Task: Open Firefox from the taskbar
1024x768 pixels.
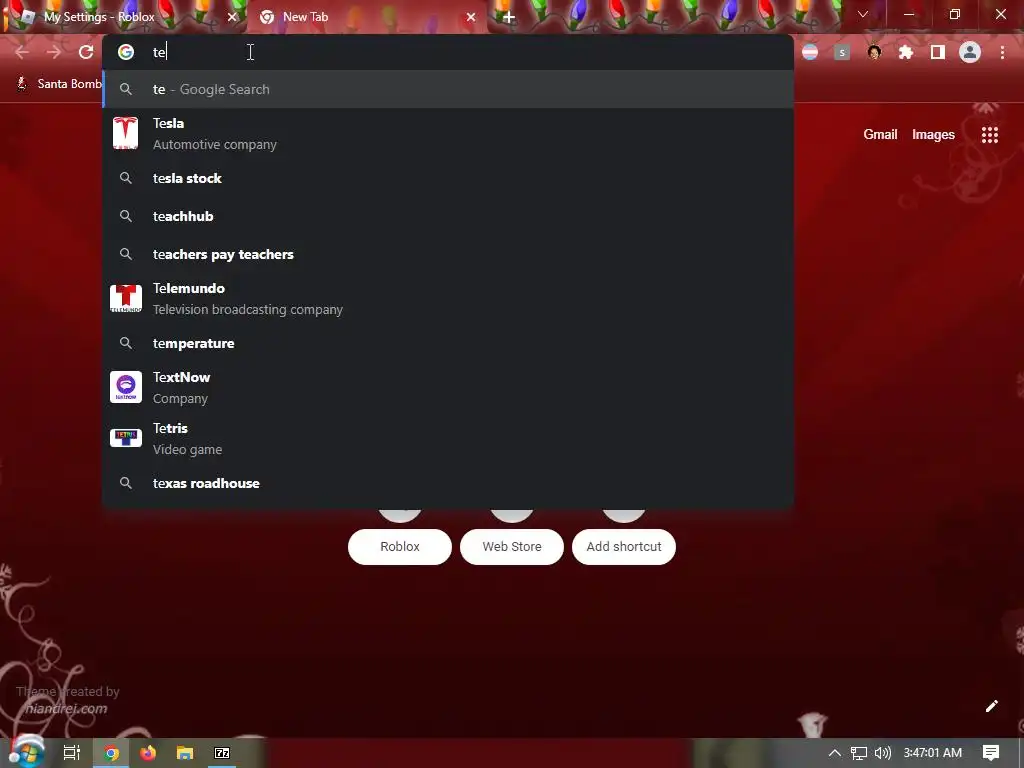Action: [148, 753]
